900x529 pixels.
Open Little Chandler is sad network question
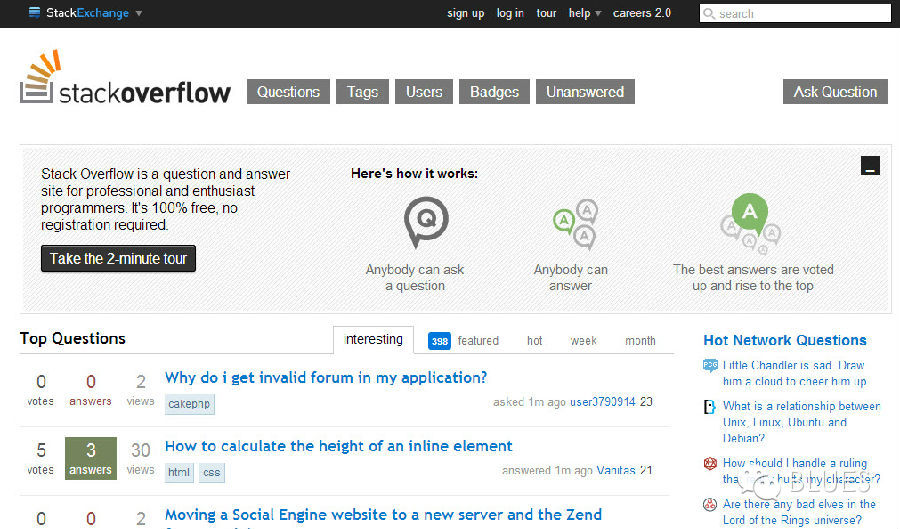794,373
